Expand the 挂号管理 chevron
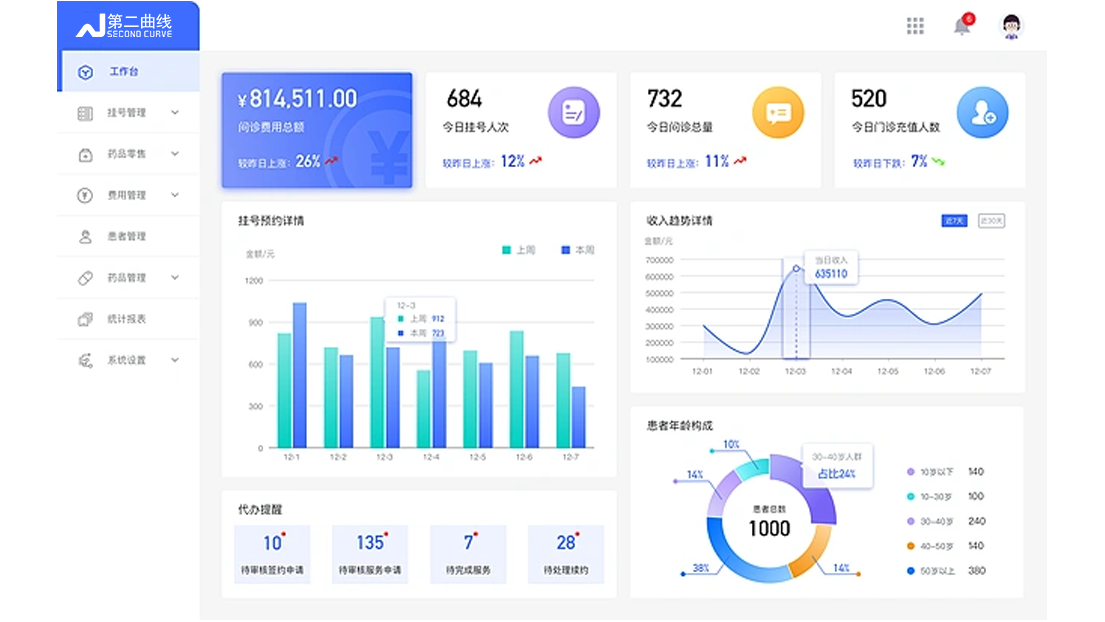 175,113
